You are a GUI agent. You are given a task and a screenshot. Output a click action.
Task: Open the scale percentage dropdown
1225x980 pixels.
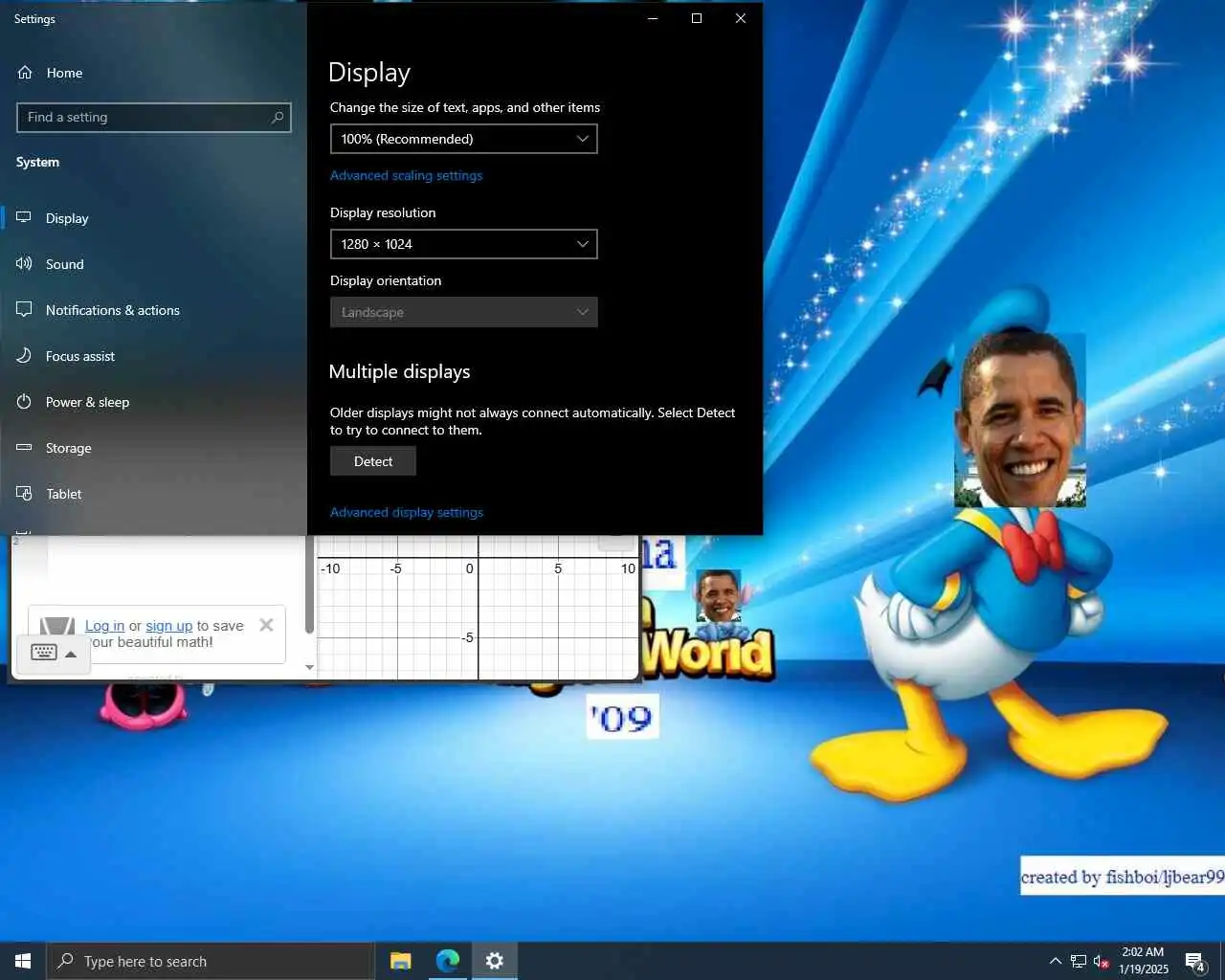click(x=463, y=139)
